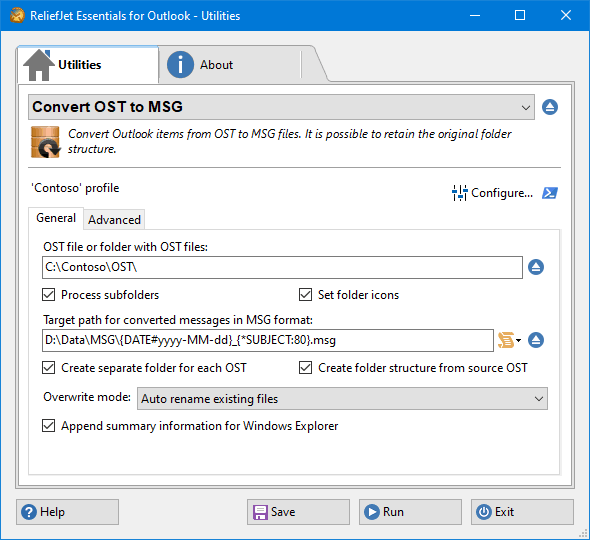Click the eject icon beside OST path field

tap(536, 267)
